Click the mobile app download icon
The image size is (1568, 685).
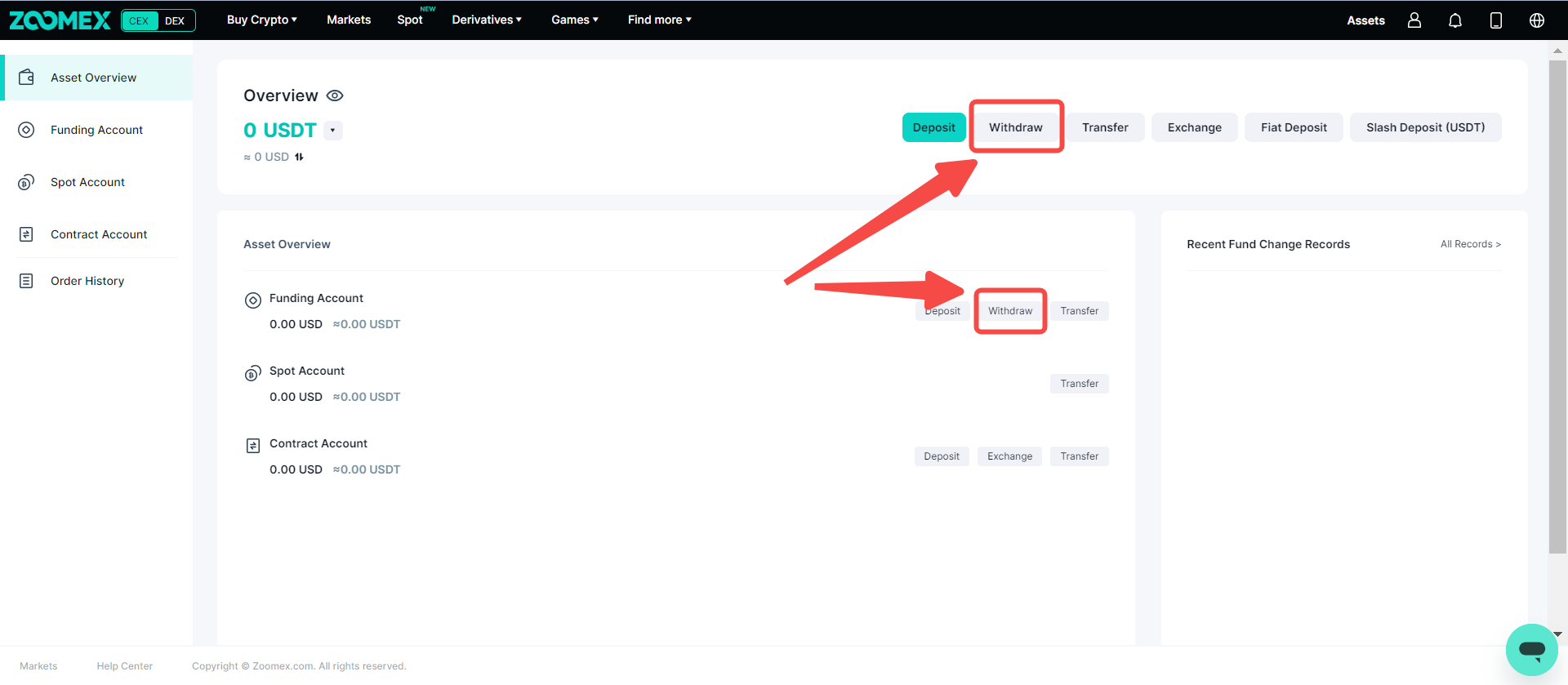pyautogui.click(x=1496, y=20)
